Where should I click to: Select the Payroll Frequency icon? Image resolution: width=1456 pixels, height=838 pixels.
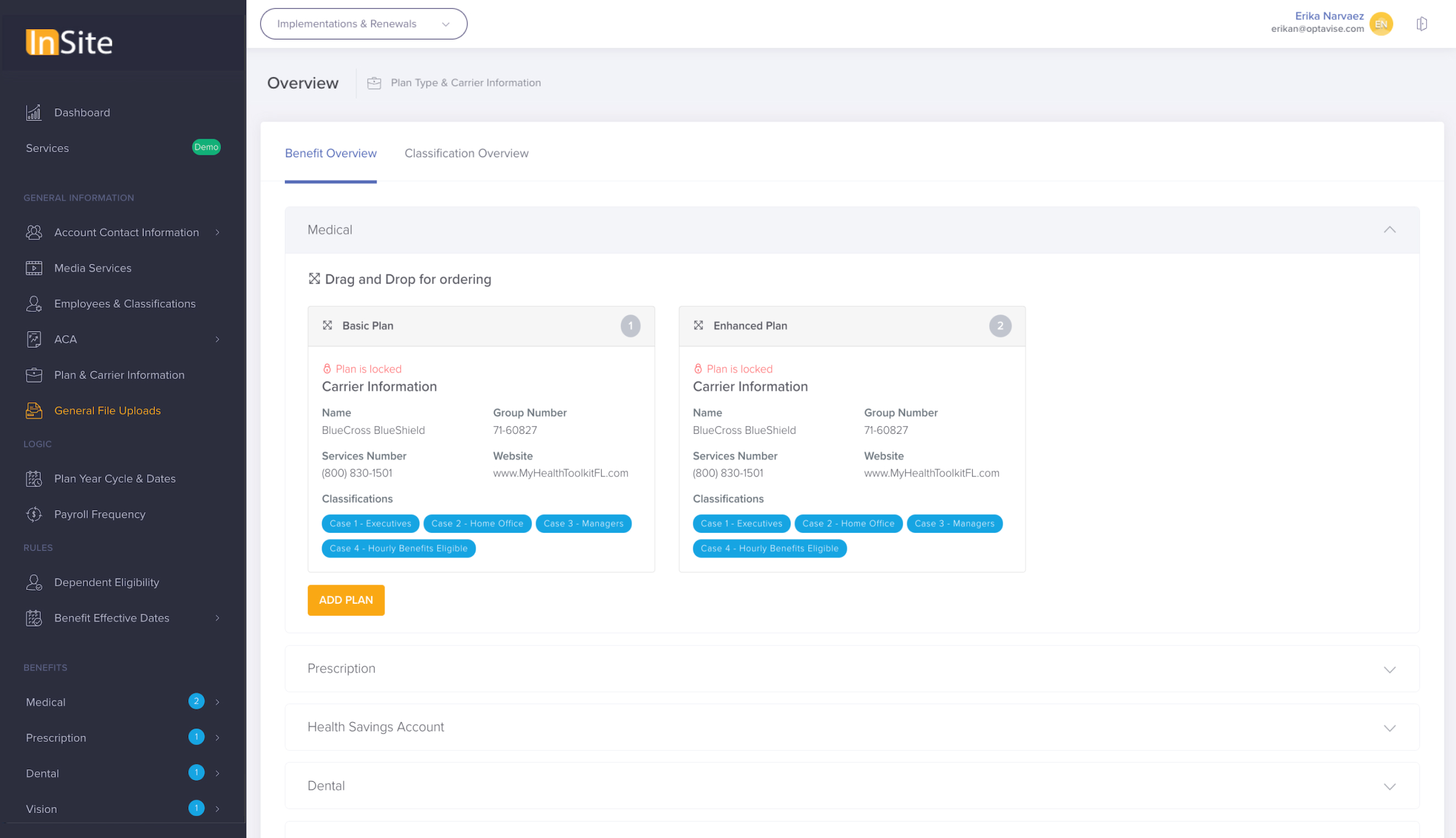pos(35,514)
